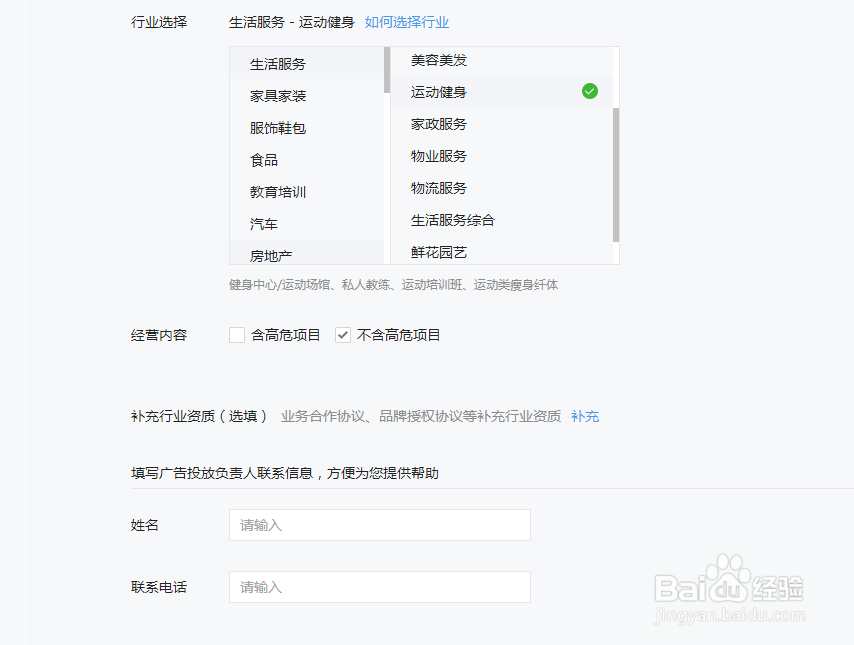The width and height of the screenshot is (854, 645).
Task: Pick the 物流服务 subcategory
Action: pos(502,188)
